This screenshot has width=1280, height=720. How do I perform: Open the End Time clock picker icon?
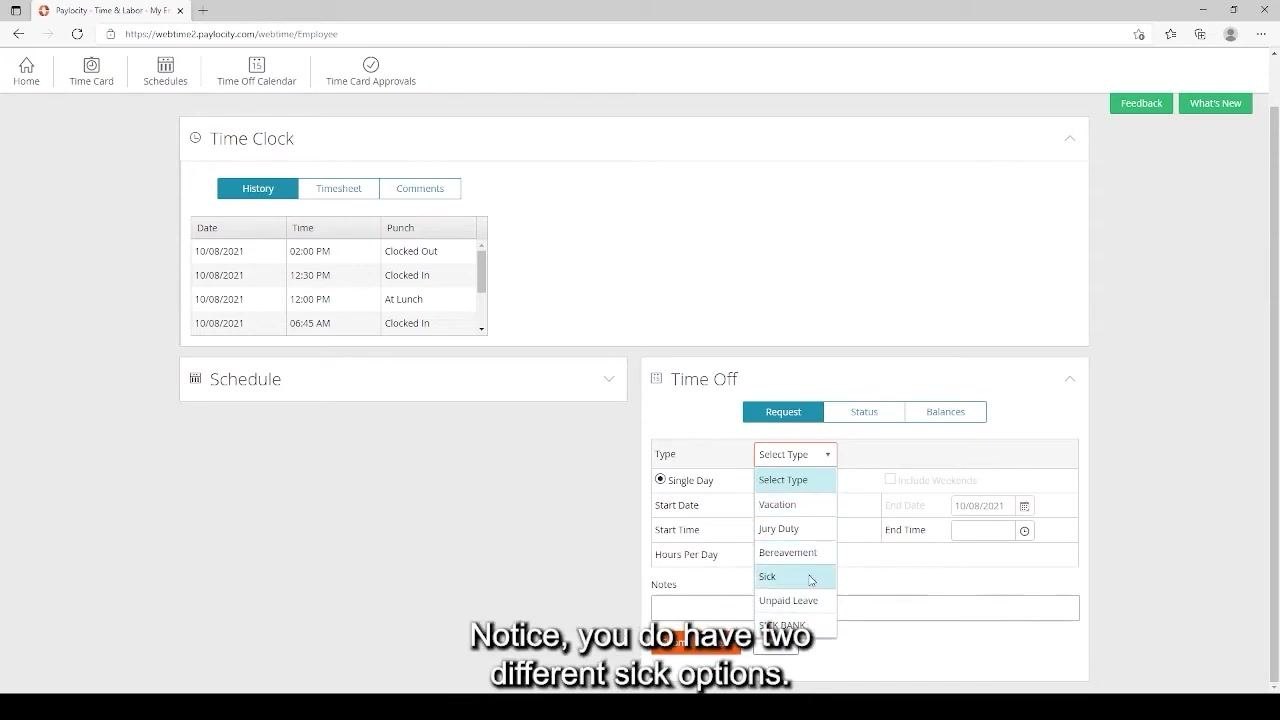coord(1024,531)
